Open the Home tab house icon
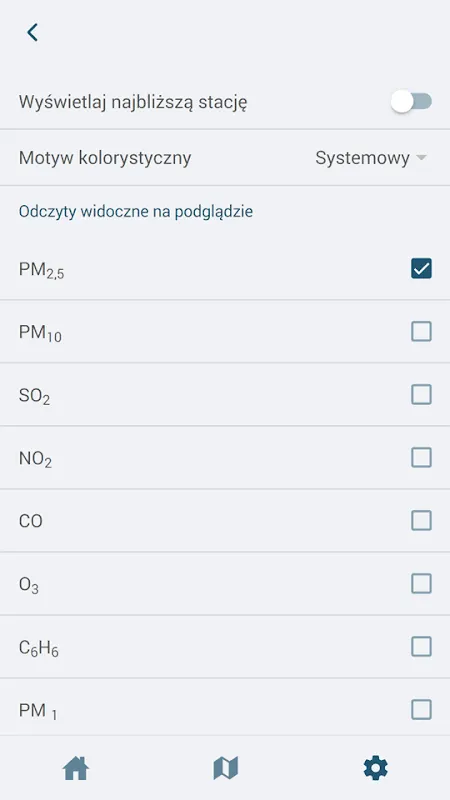Viewport: 450px width, 800px height. coord(76,768)
